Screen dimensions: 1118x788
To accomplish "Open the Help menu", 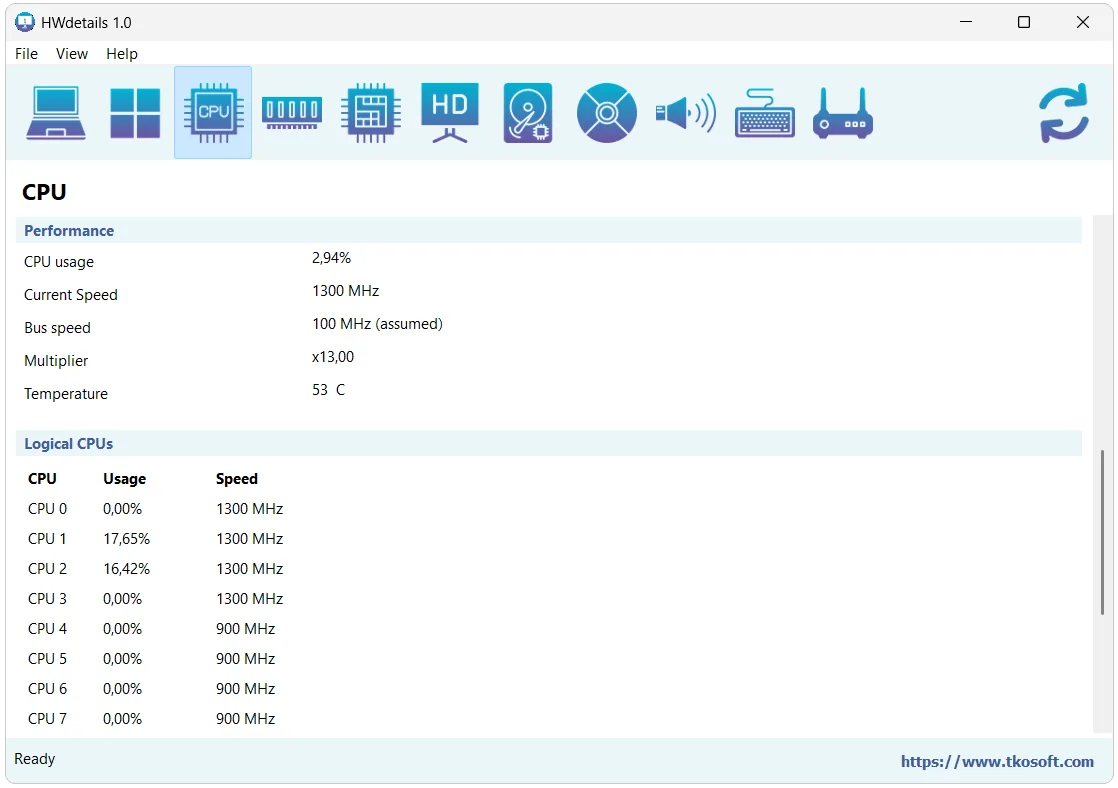I will (x=122, y=53).
